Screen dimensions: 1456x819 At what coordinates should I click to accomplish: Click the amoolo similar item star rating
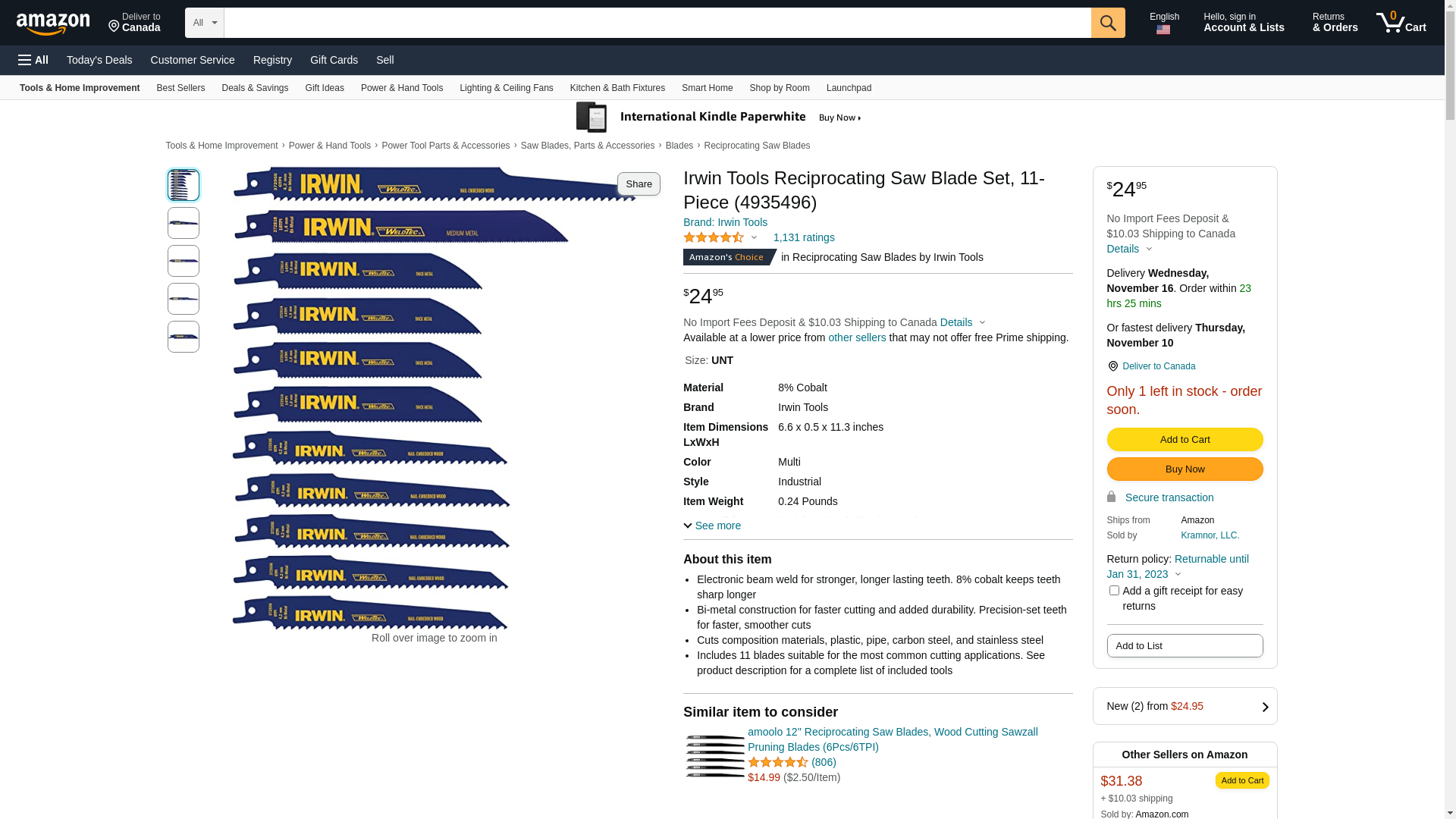(x=778, y=762)
